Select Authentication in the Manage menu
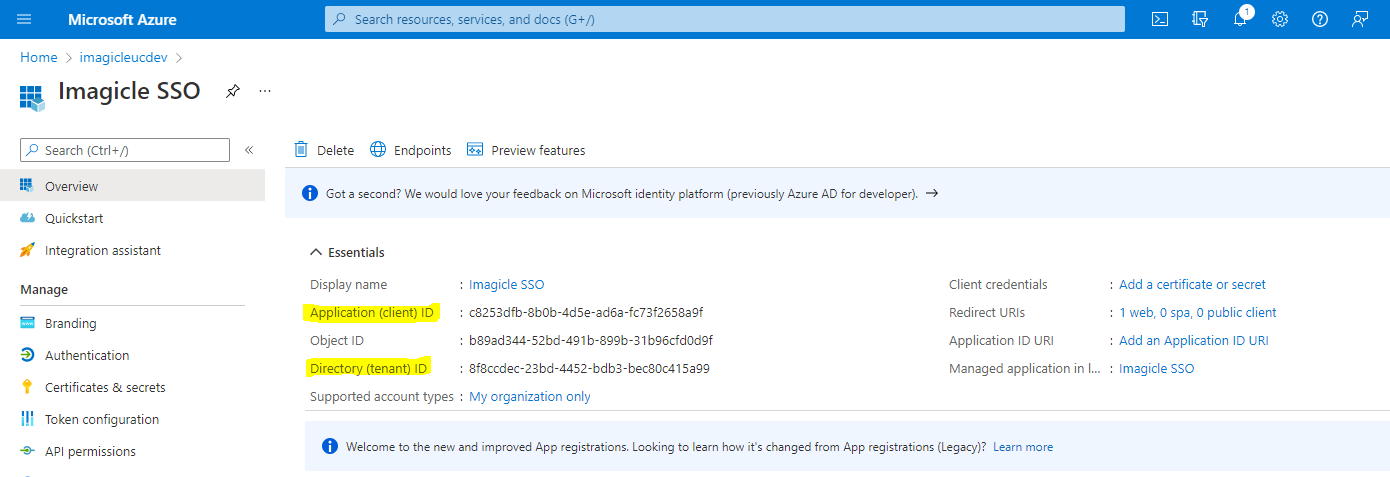 [x=87, y=355]
